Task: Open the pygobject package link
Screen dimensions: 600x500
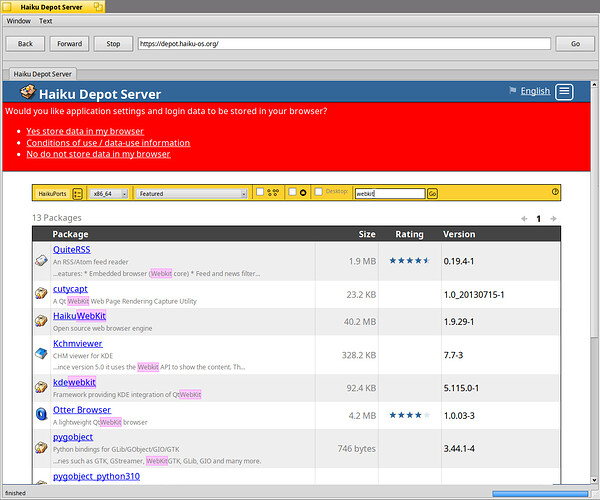Action: tap(73, 437)
